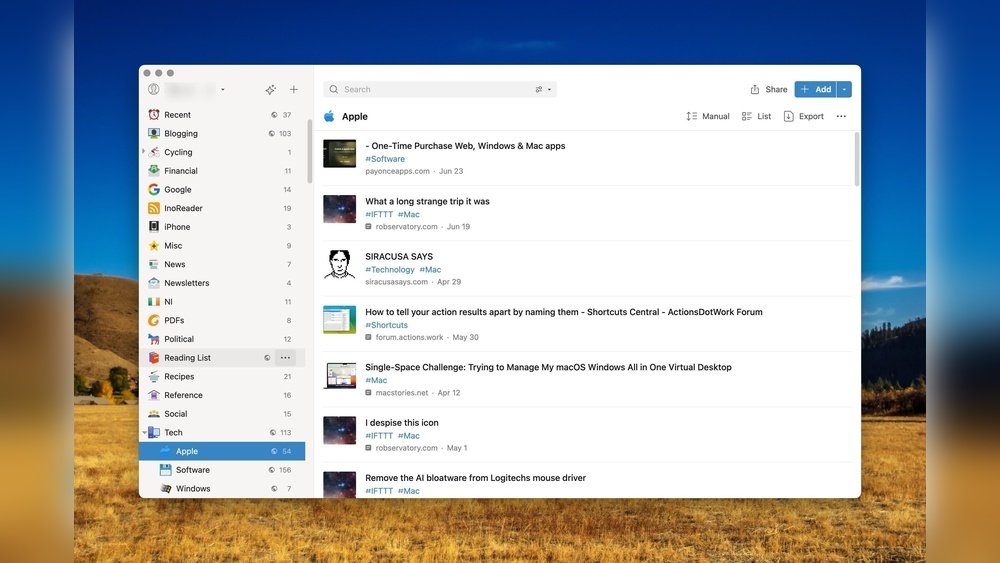
Task: Click the Reading List book icon
Action: point(154,358)
